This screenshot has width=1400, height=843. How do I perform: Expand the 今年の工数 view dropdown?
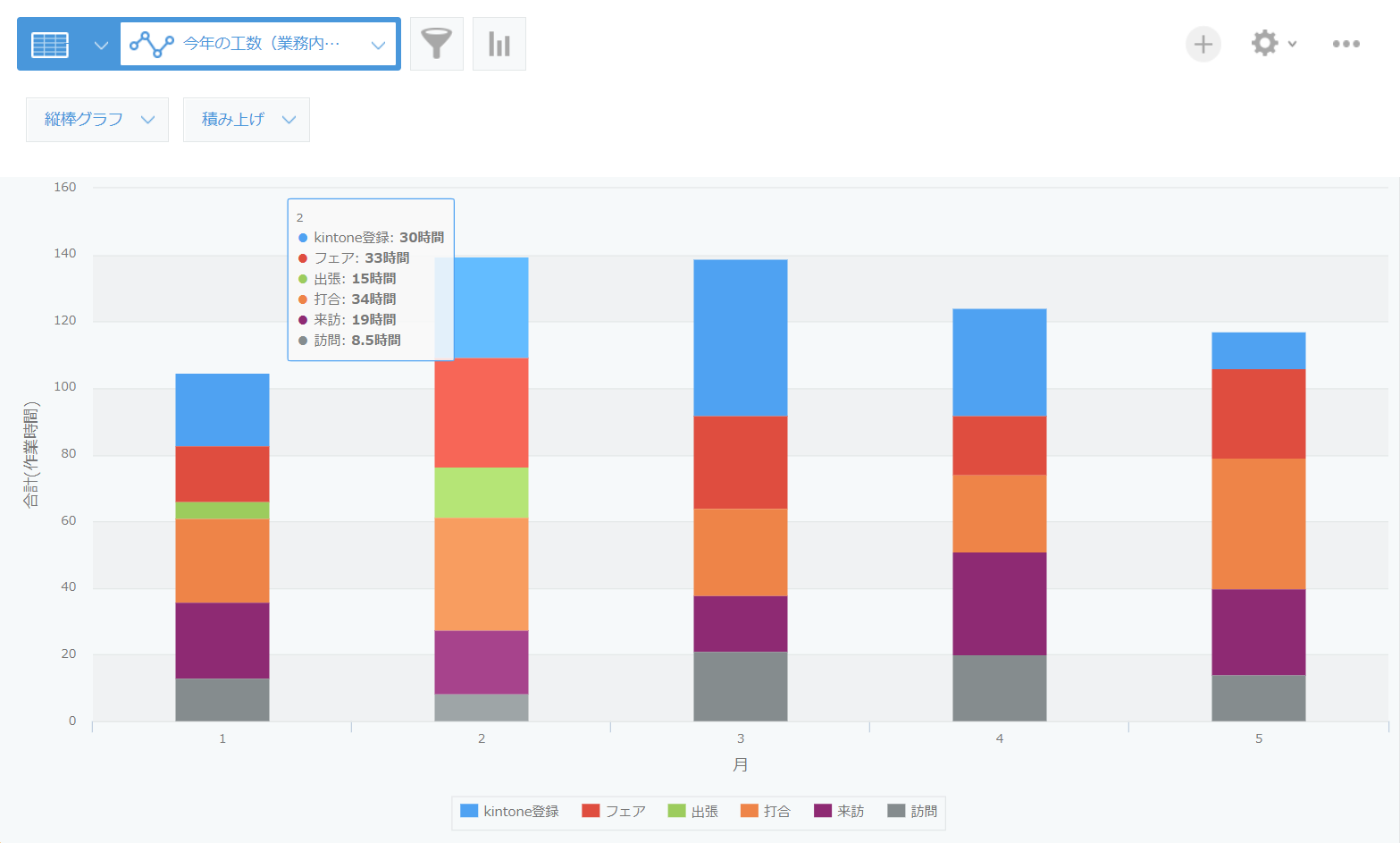tap(378, 45)
